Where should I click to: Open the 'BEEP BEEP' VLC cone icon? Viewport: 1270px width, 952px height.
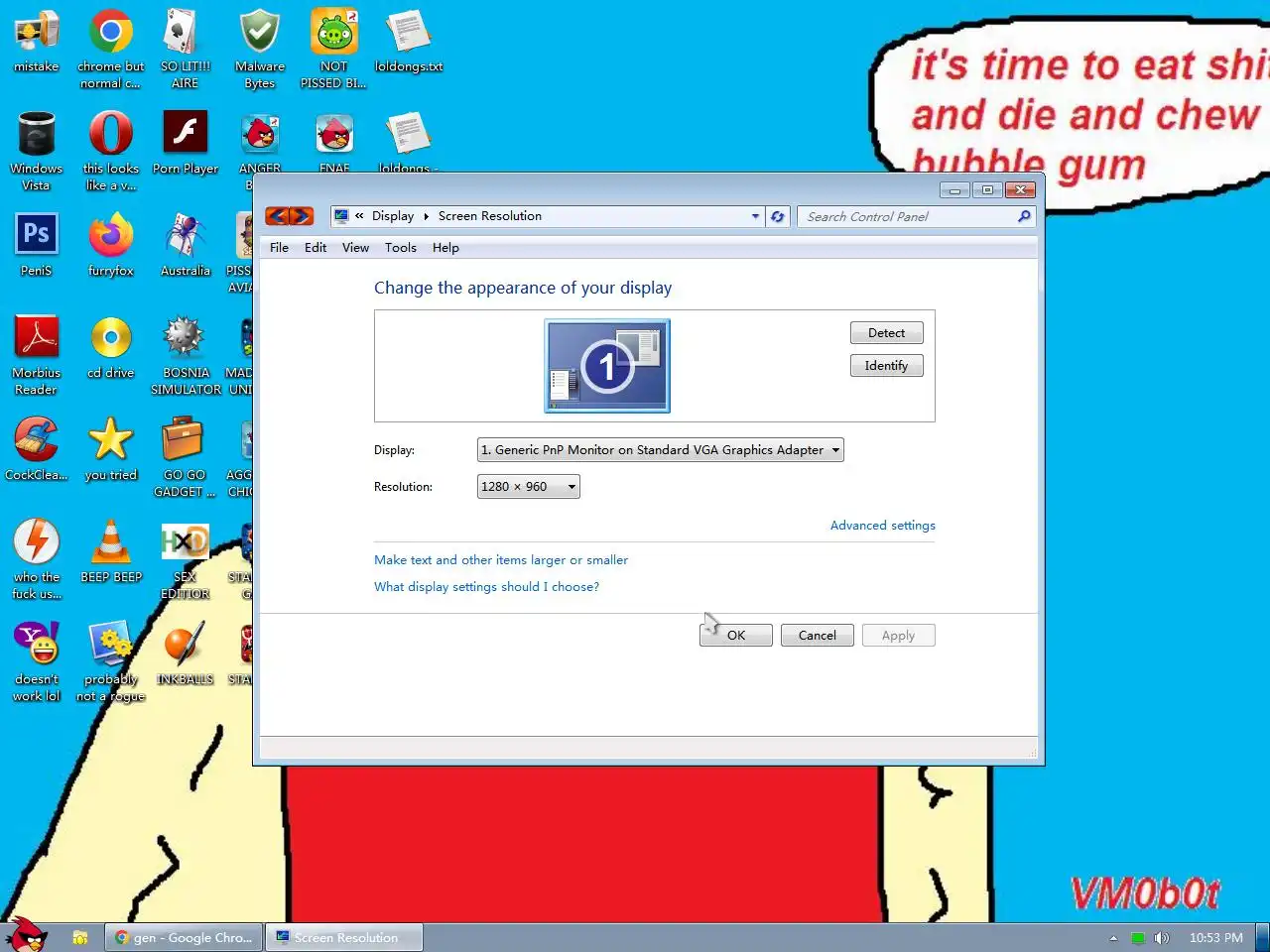111,551
